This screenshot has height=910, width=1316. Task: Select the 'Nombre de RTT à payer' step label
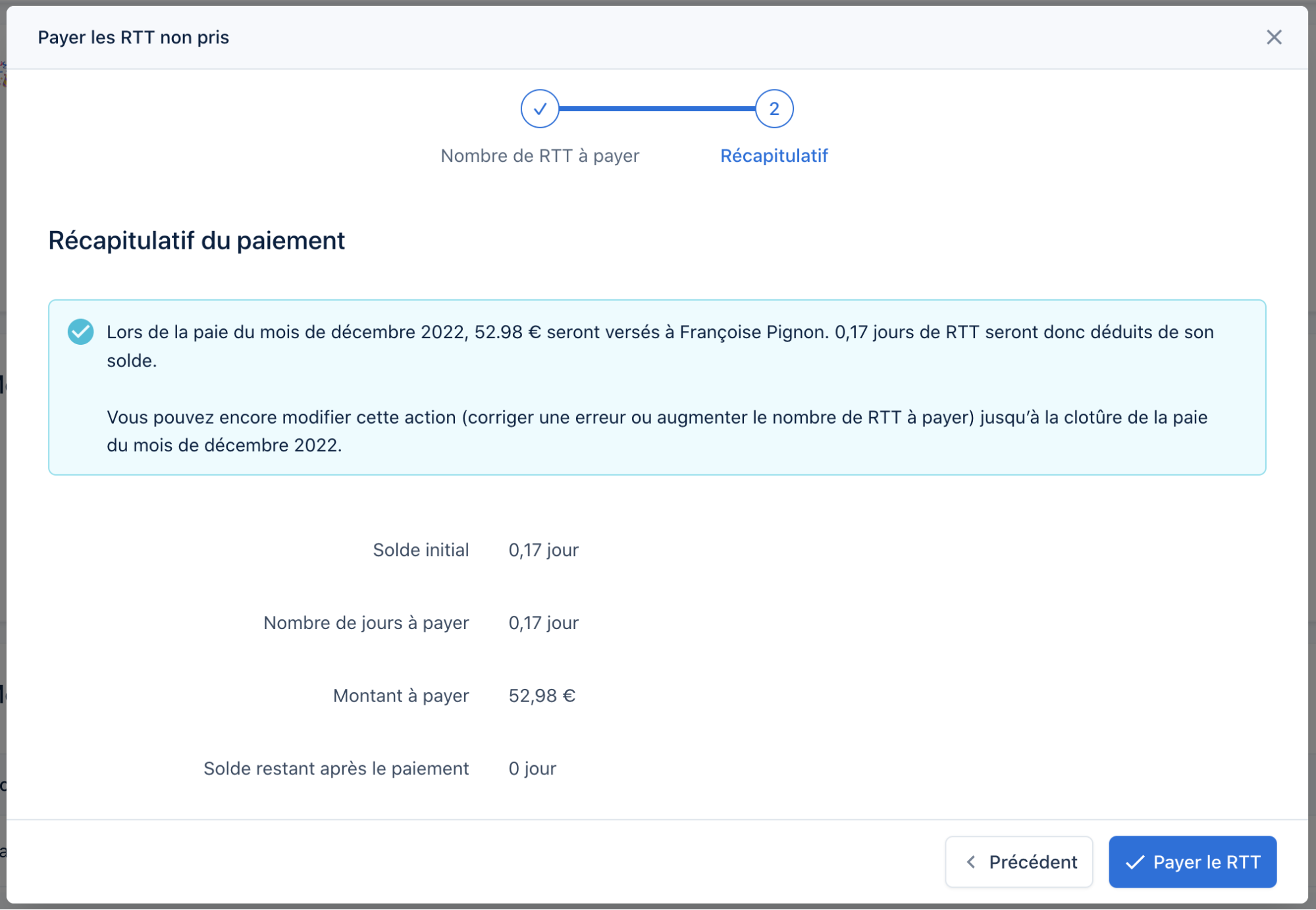coord(539,156)
